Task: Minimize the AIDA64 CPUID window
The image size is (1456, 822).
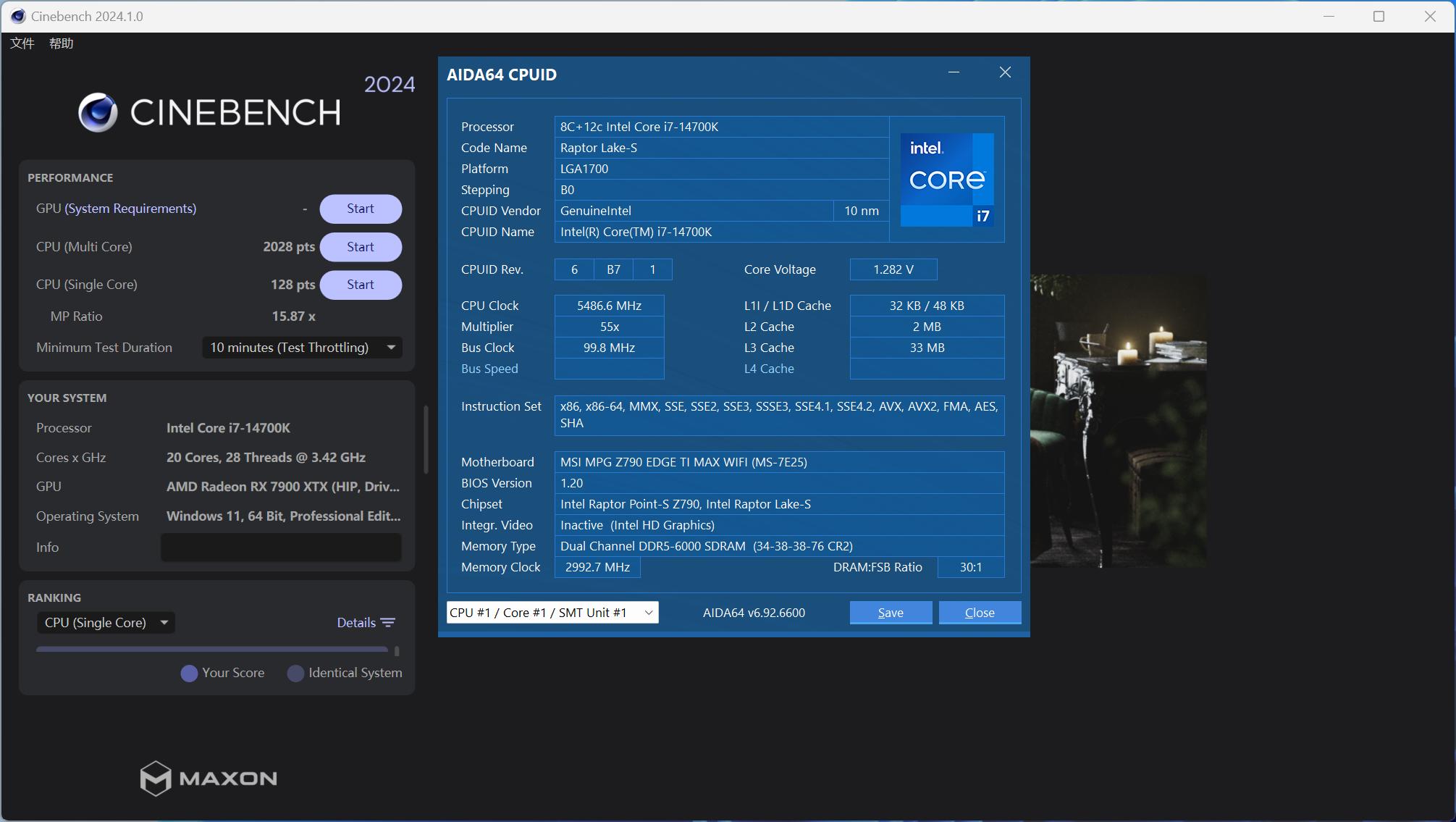Action: click(954, 72)
